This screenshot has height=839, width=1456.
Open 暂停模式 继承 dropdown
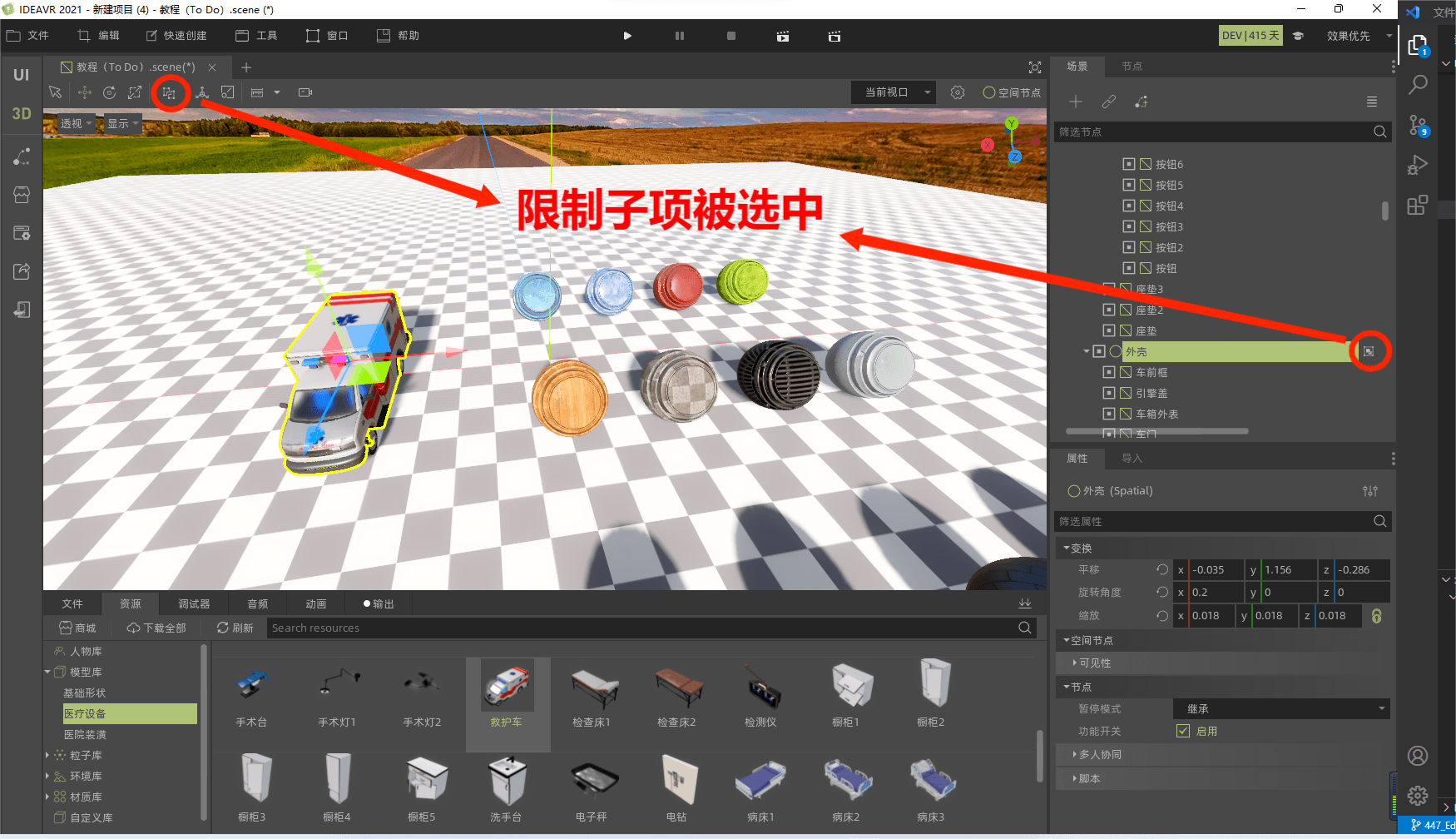coord(1281,709)
